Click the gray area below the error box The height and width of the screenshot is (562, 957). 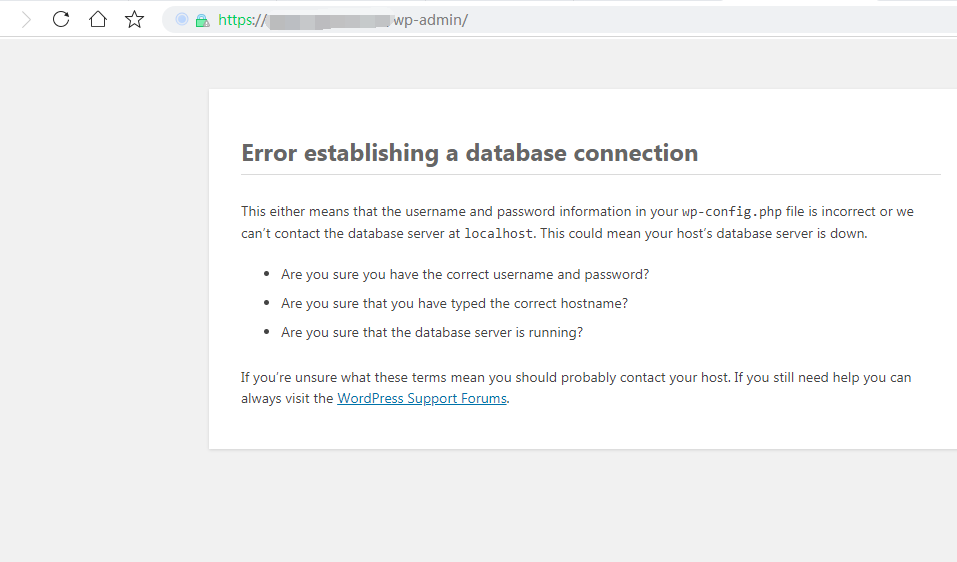580,505
